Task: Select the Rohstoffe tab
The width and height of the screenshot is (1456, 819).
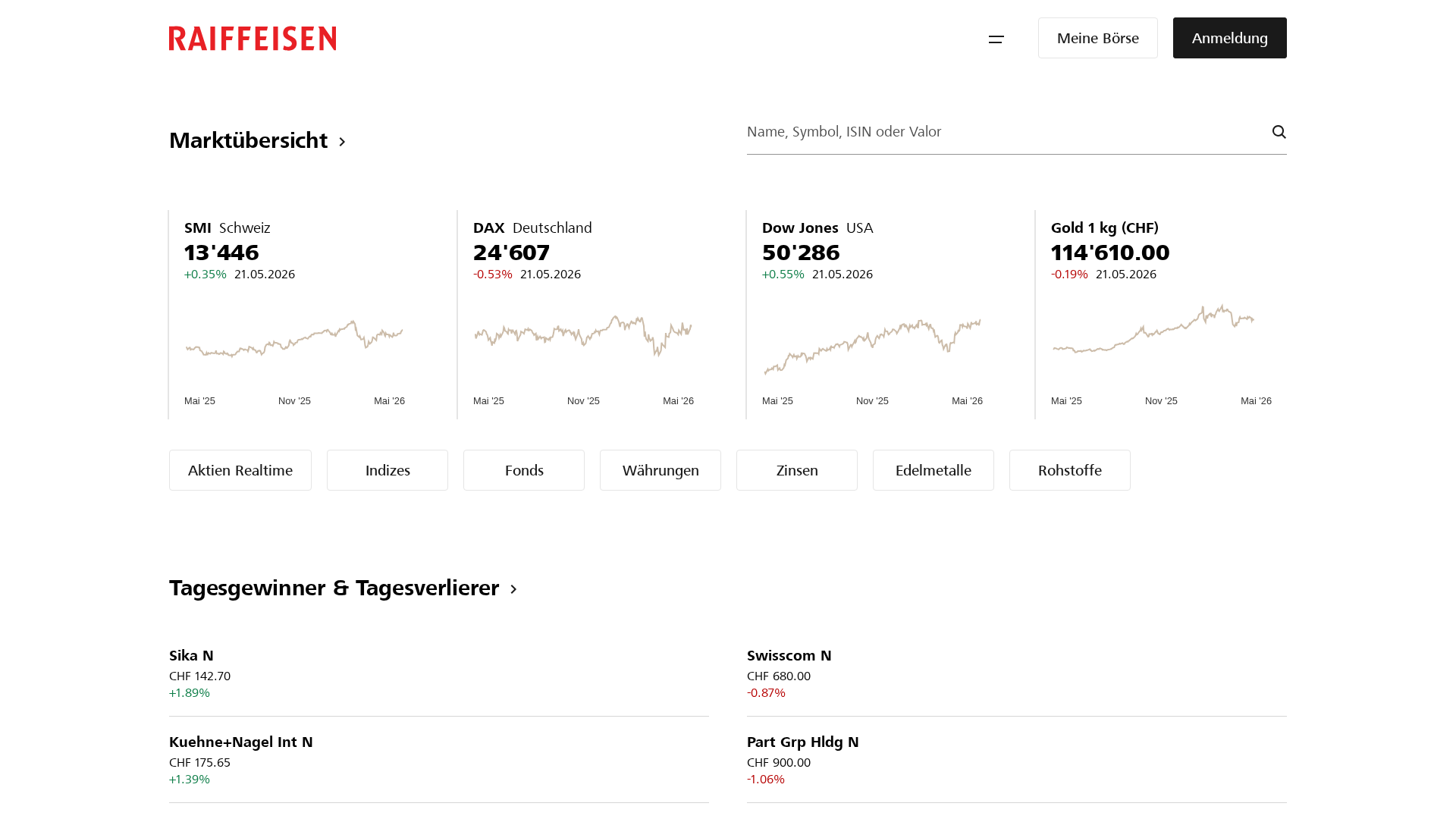Action: pos(1070,470)
